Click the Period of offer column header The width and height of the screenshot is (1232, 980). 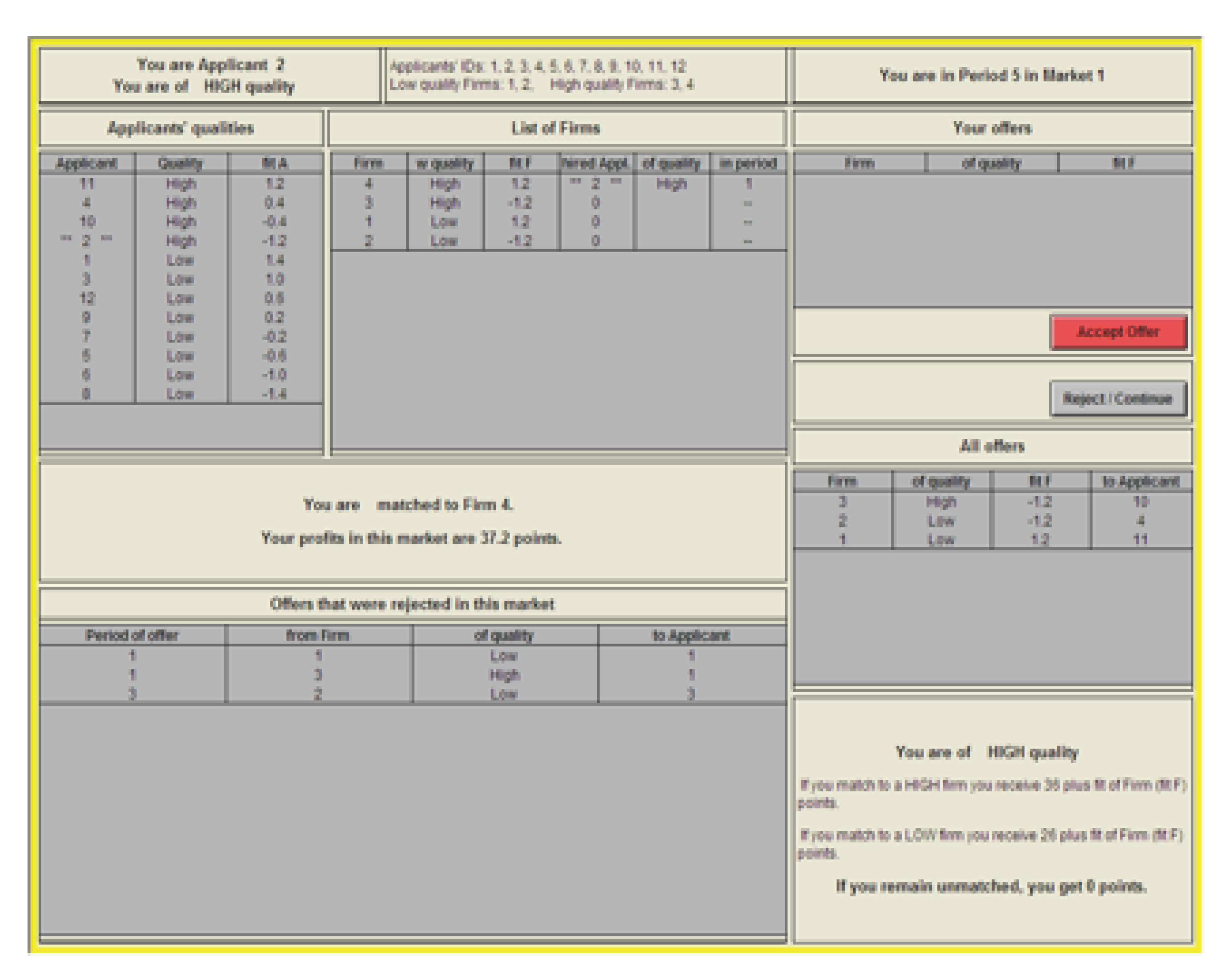click(x=132, y=635)
